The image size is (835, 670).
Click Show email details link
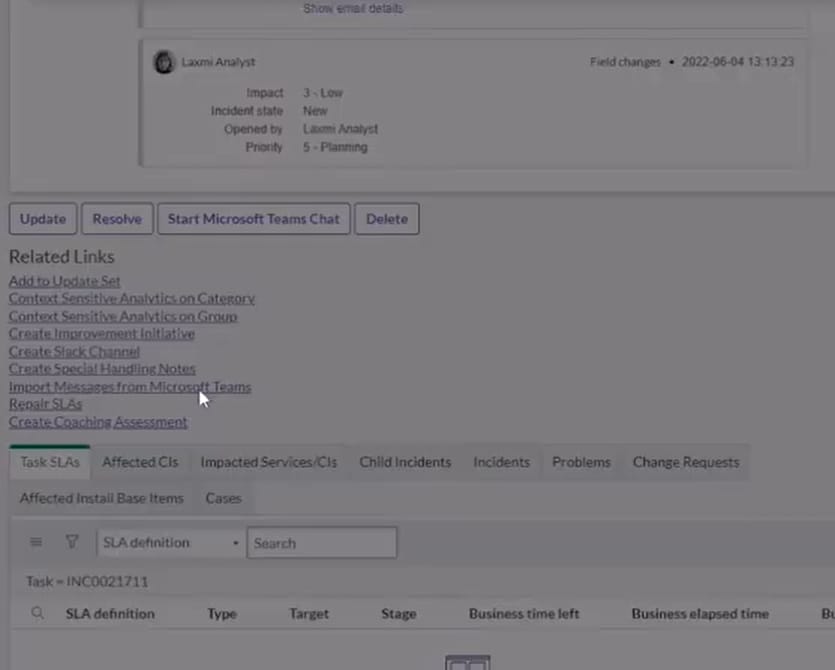coord(353,9)
